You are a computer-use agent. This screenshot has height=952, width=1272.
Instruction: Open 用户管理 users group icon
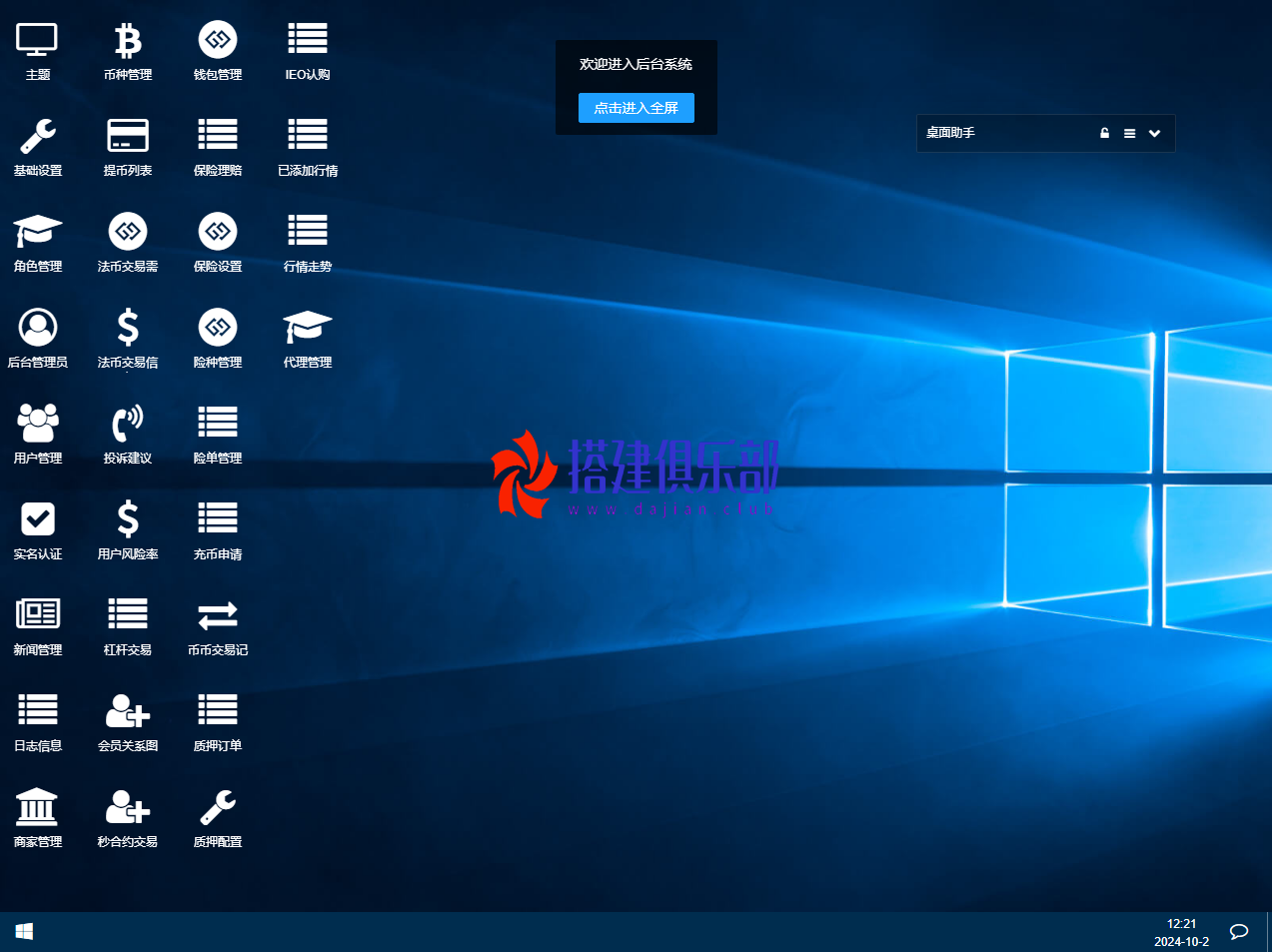coord(38,434)
